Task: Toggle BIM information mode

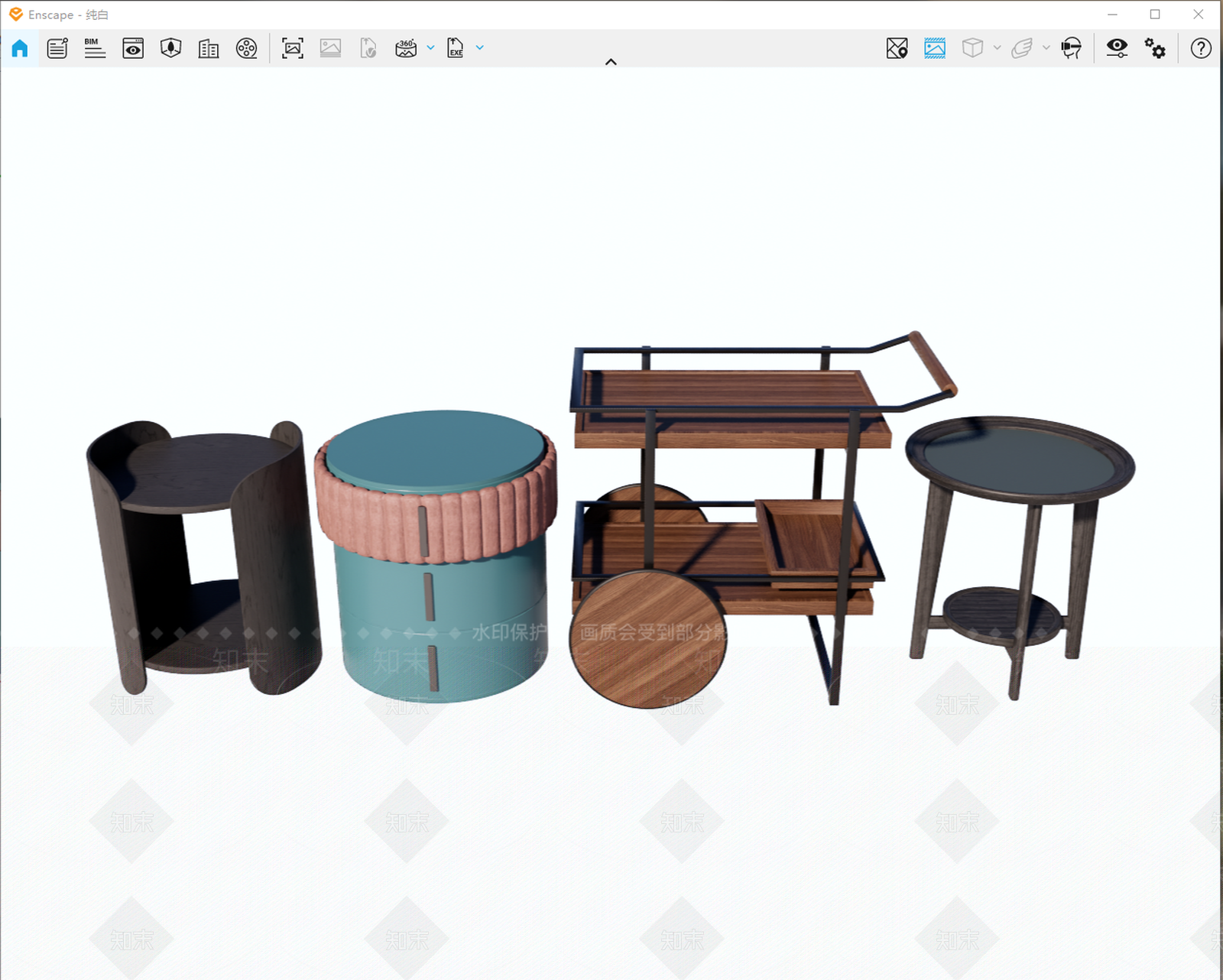Action: tap(95, 48)
